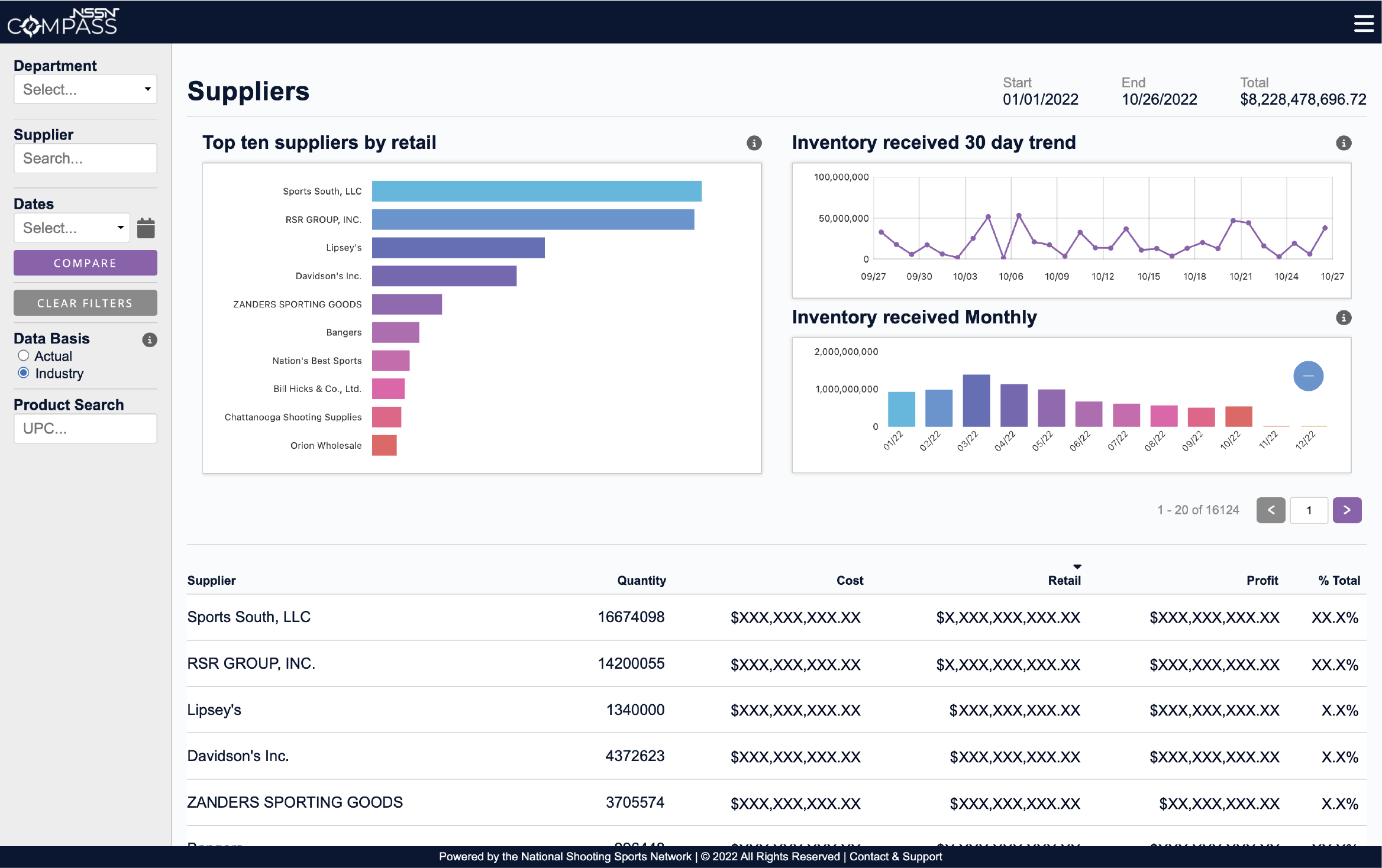Select the Actual data basis option
Image resolution: width=1382 pixels, height=868 pixels.
(x=24, y=356)
